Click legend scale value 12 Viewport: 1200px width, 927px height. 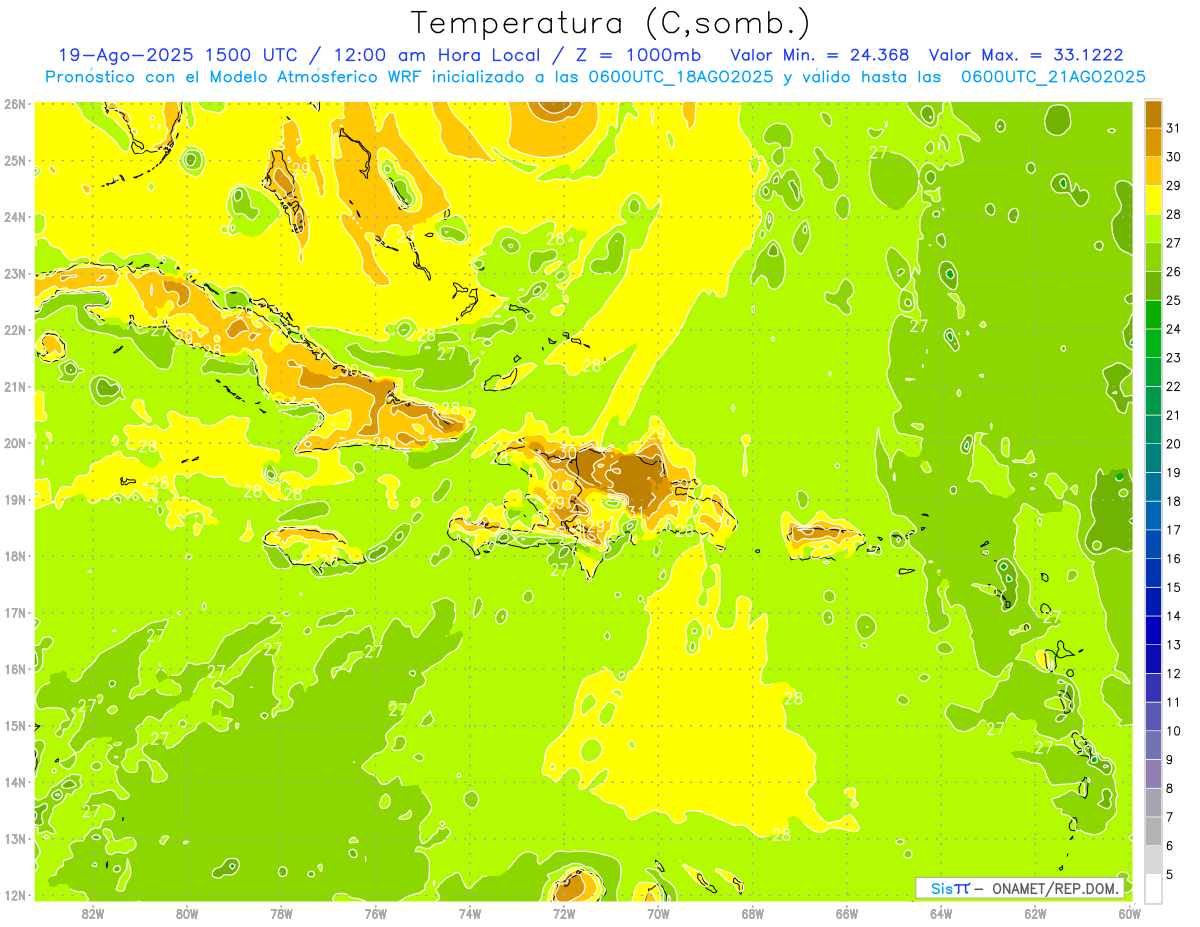click(1173, 673)
